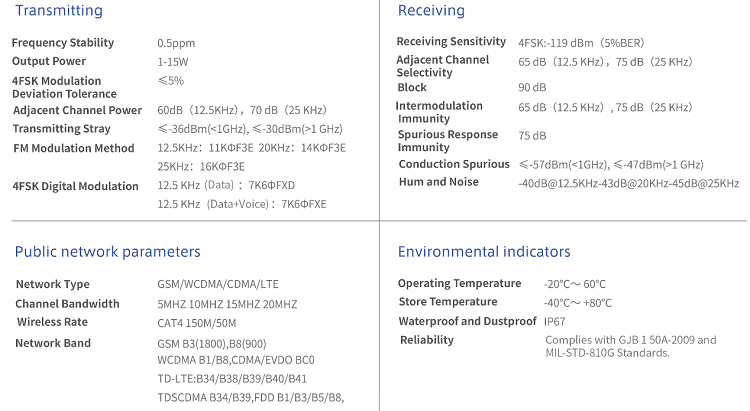Click the Network Band label
Image resolution: width=750 pixels, height=411 pixels.
click(53, 343)
